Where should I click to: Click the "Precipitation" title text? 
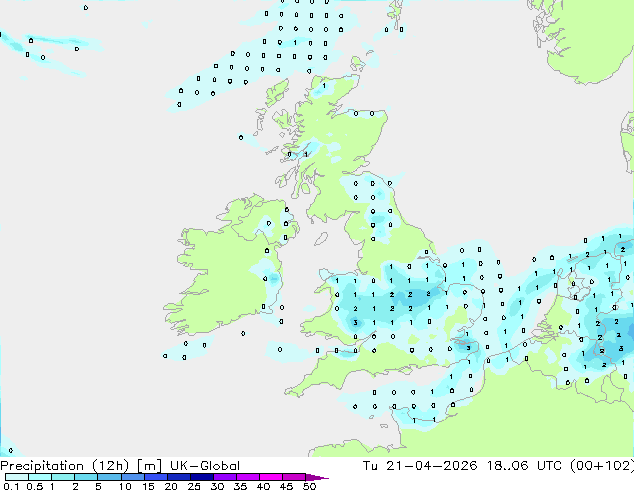[x=42, y=466]
